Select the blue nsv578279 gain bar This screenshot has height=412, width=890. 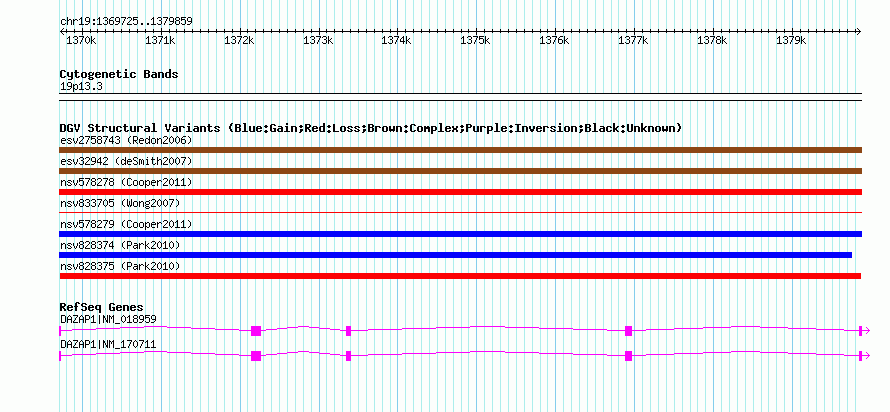coord(460,234)
